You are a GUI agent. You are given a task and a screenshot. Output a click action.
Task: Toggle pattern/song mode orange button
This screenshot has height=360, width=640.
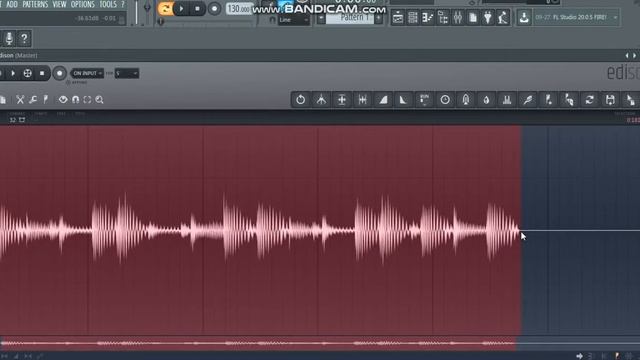point(166,9)
